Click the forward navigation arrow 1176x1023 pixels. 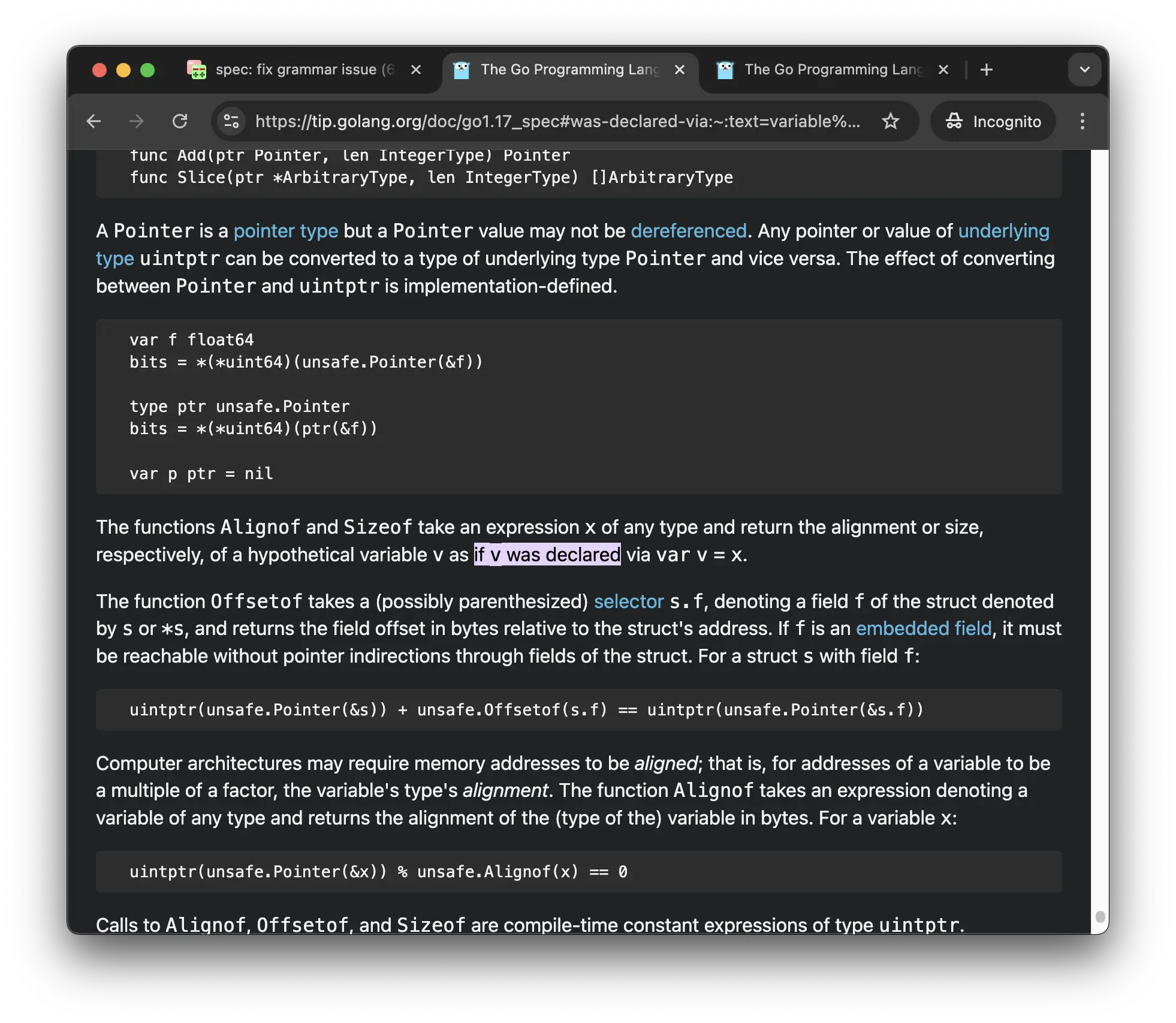[137, 121]
